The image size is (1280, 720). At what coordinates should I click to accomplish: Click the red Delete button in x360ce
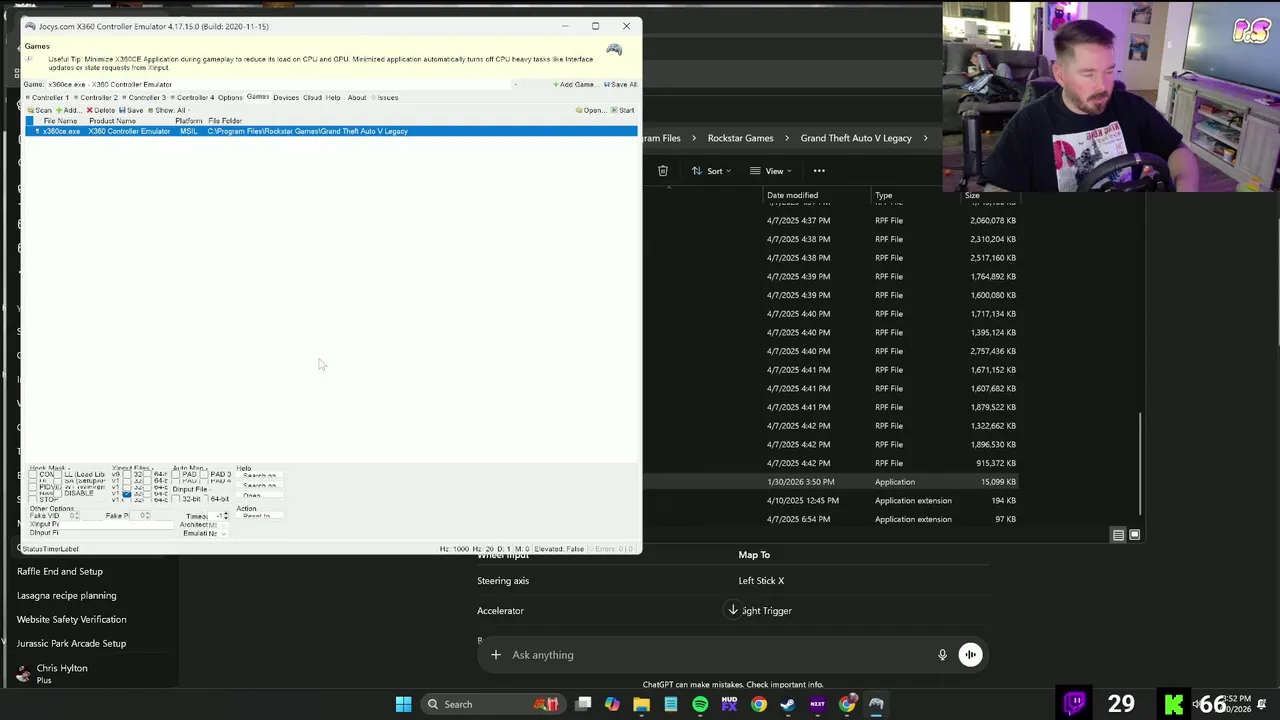pyautogui.click(x=101, y=110)
